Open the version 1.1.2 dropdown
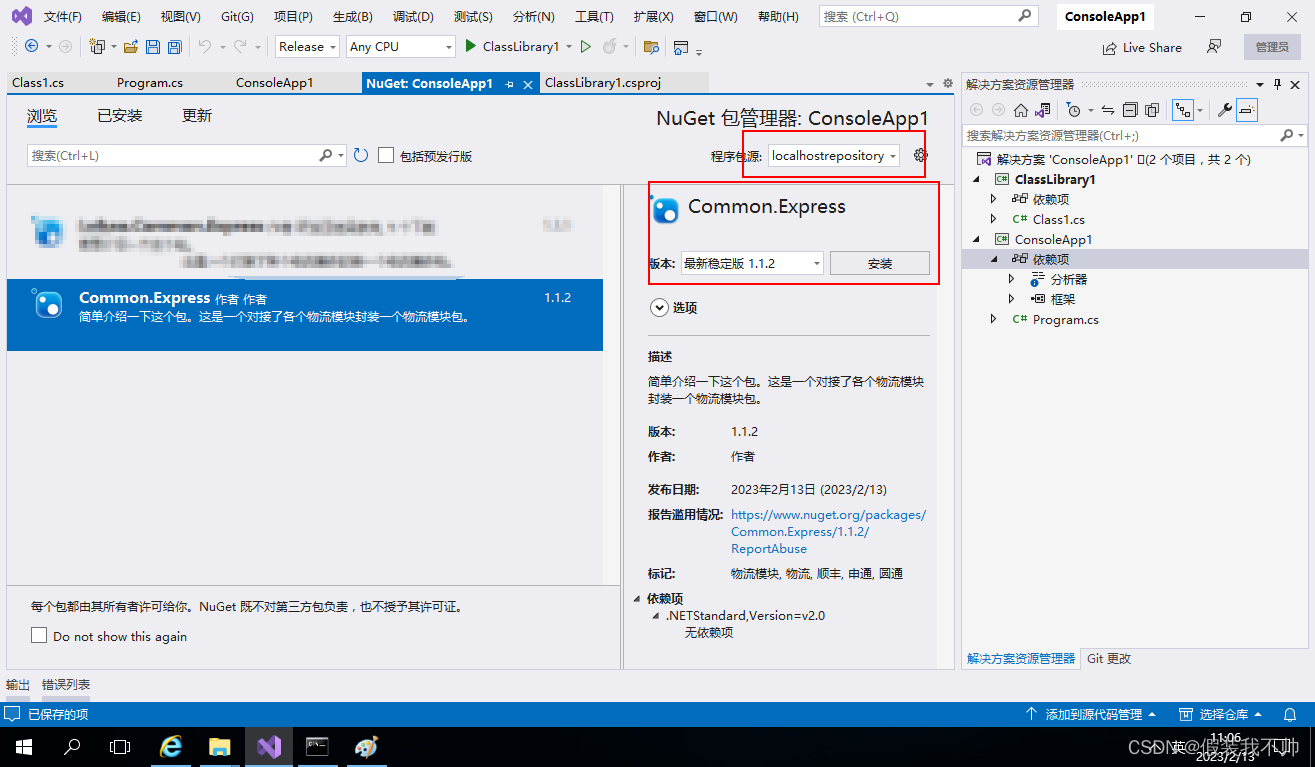The image size is (1315, 767). point(752,263)
